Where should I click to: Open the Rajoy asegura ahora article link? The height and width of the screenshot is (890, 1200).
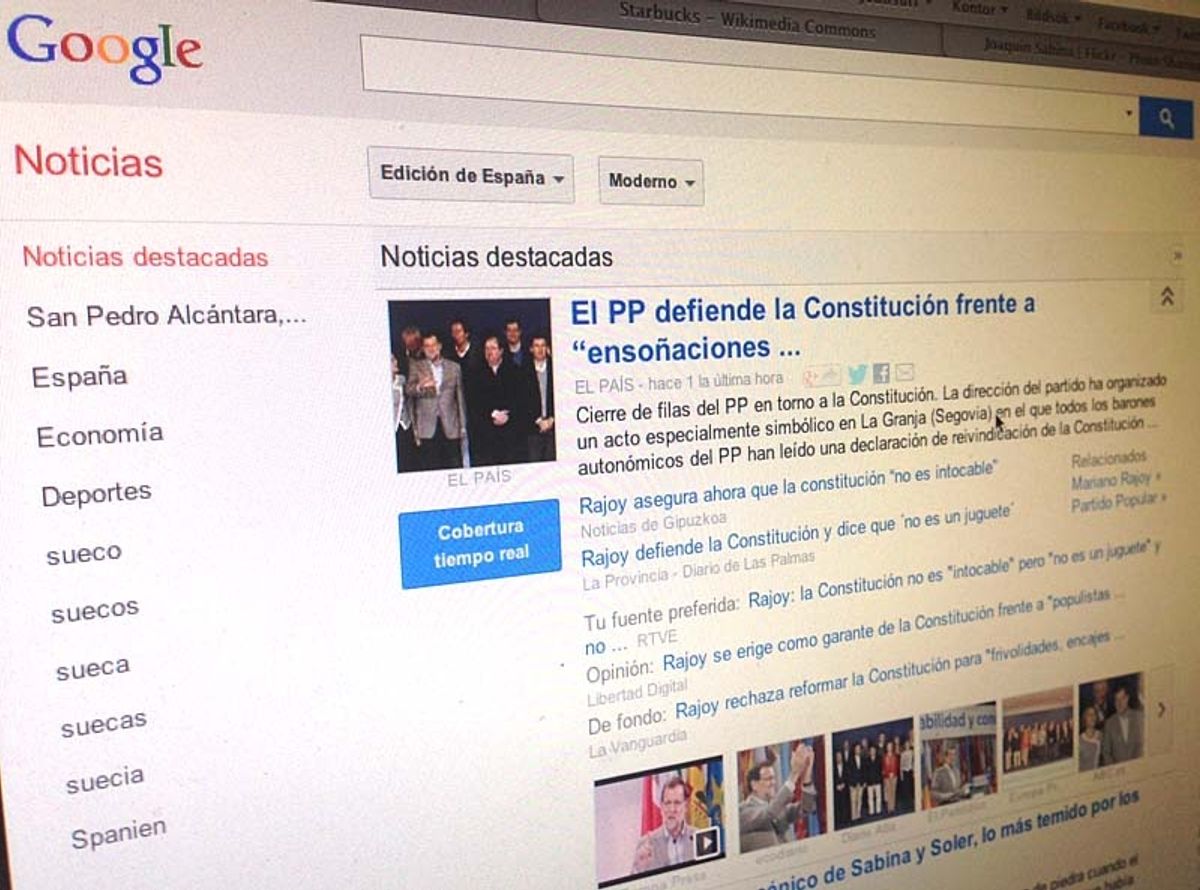coord(789,487)
